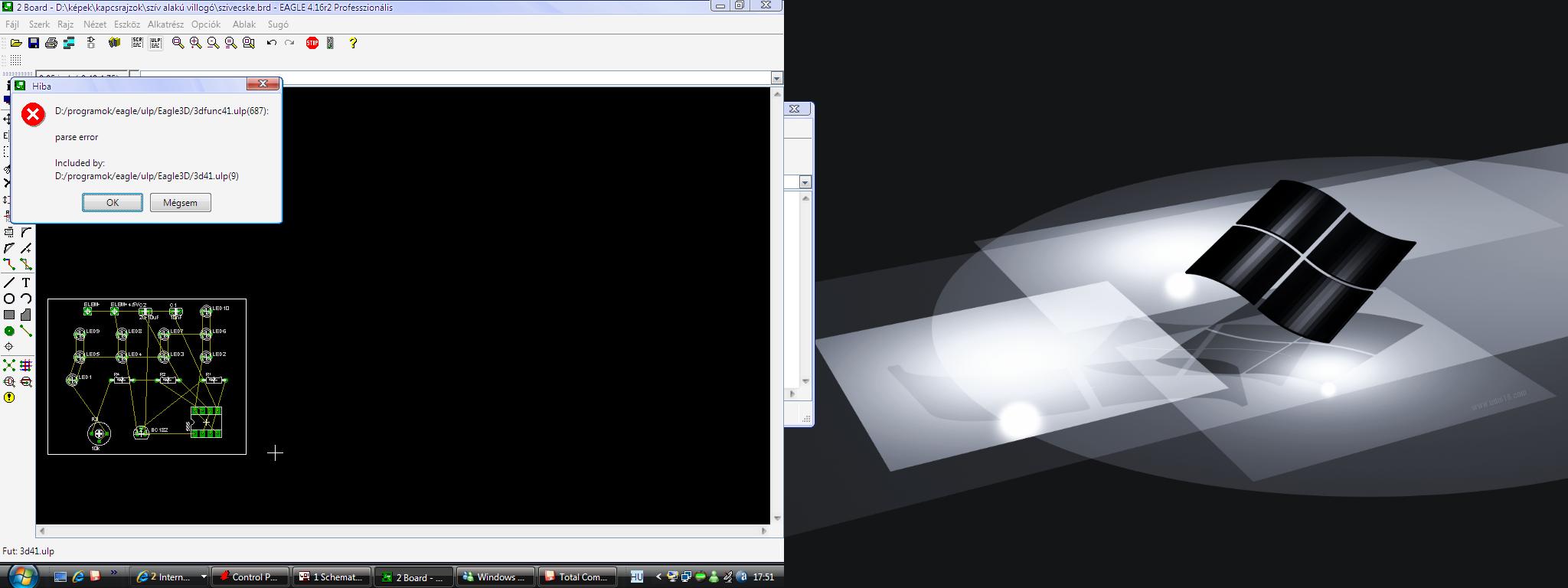
Task: Click the EAGLE command line input field
Action: (456, 78)
